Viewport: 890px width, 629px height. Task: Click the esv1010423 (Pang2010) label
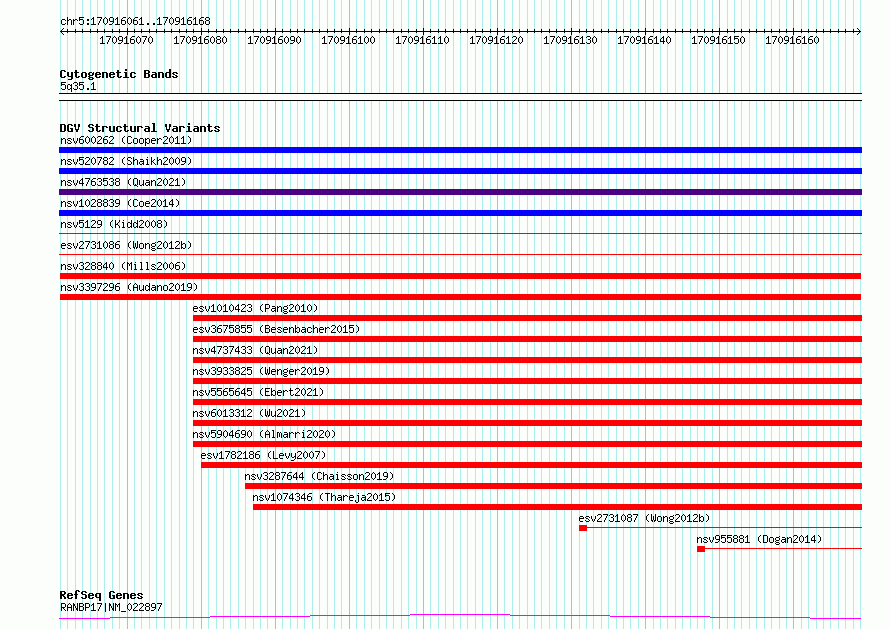point(255,308)
